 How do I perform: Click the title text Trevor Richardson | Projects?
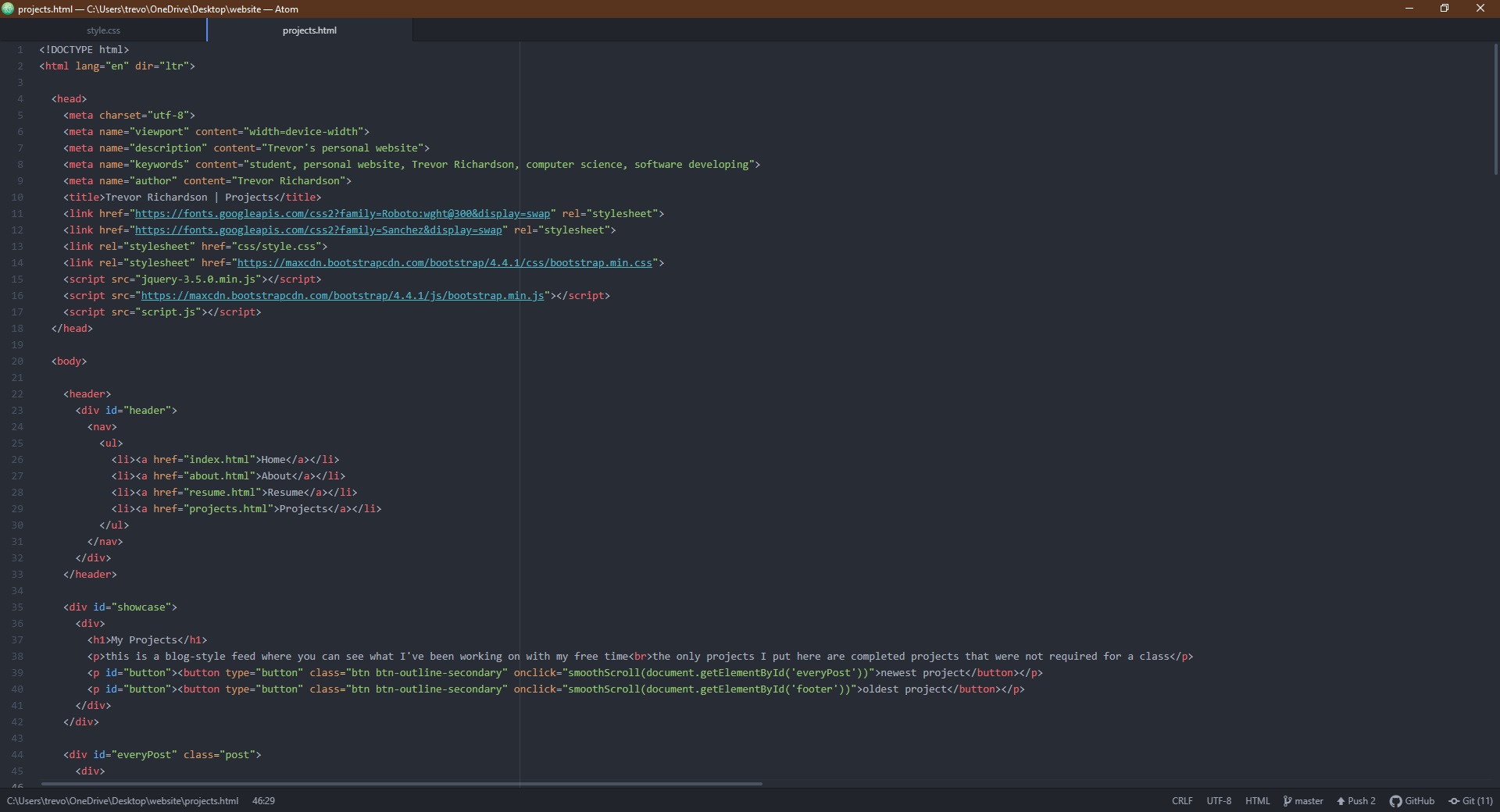[189, 198]
